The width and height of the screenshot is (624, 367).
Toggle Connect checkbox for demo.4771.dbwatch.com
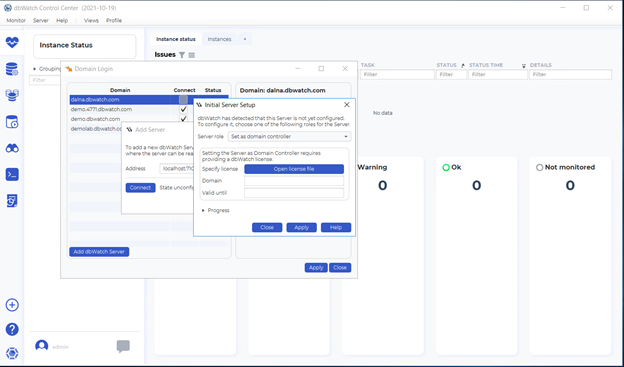(183, 109)
